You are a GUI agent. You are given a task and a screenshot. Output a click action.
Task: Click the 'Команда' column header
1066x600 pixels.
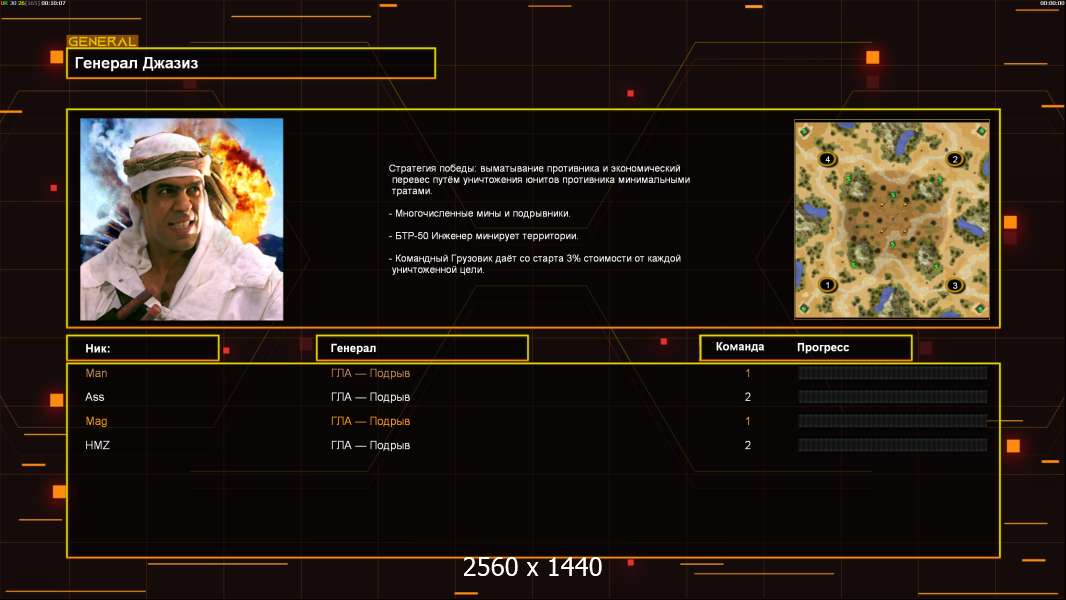click(x=740, y=347)
